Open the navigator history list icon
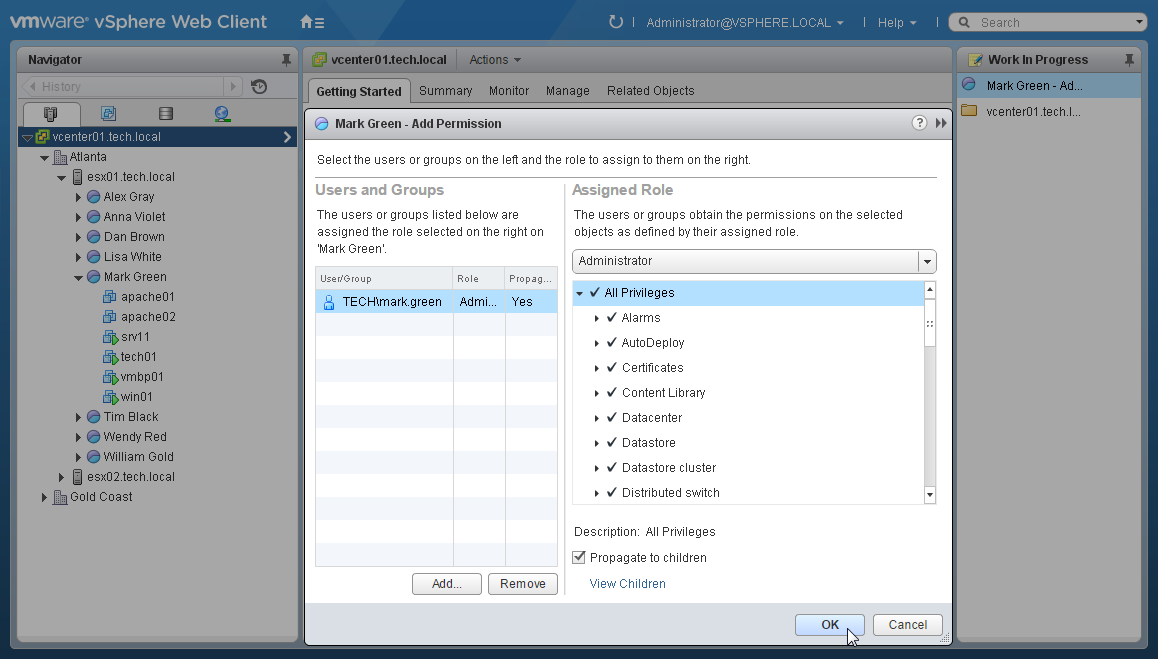 [x=258, y=86]
